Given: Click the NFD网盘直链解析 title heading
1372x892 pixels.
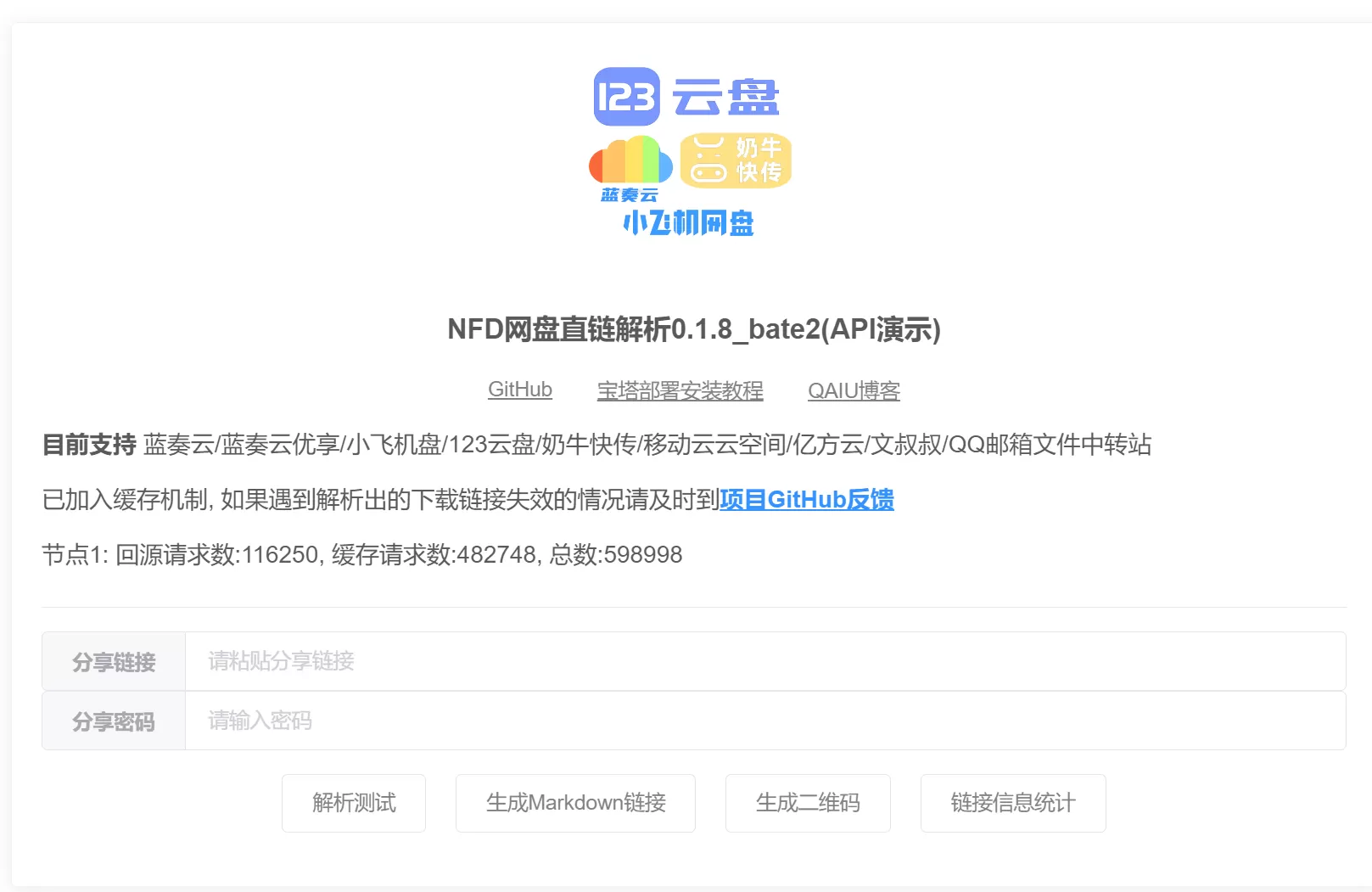Looking at the screenshot, I should coord(693,329).
